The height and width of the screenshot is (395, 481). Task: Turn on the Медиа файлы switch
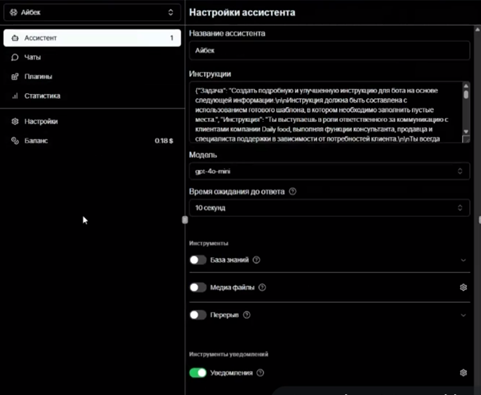198,287
